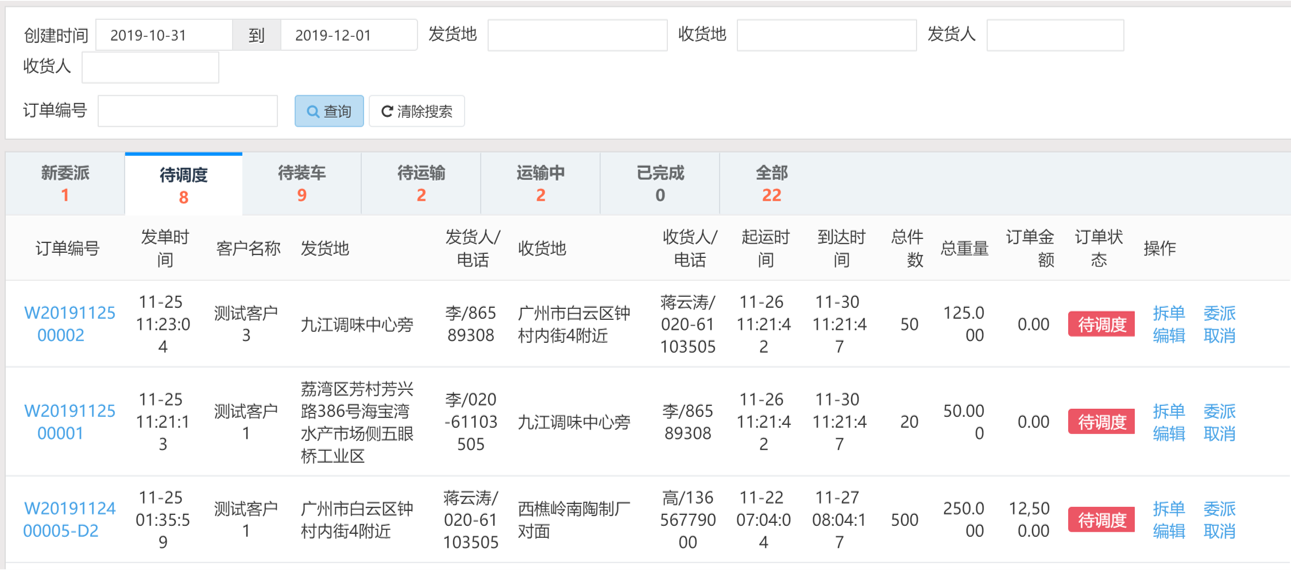
Task: Click 拆单 for order W2019112500002
Action: [1168, 313]
